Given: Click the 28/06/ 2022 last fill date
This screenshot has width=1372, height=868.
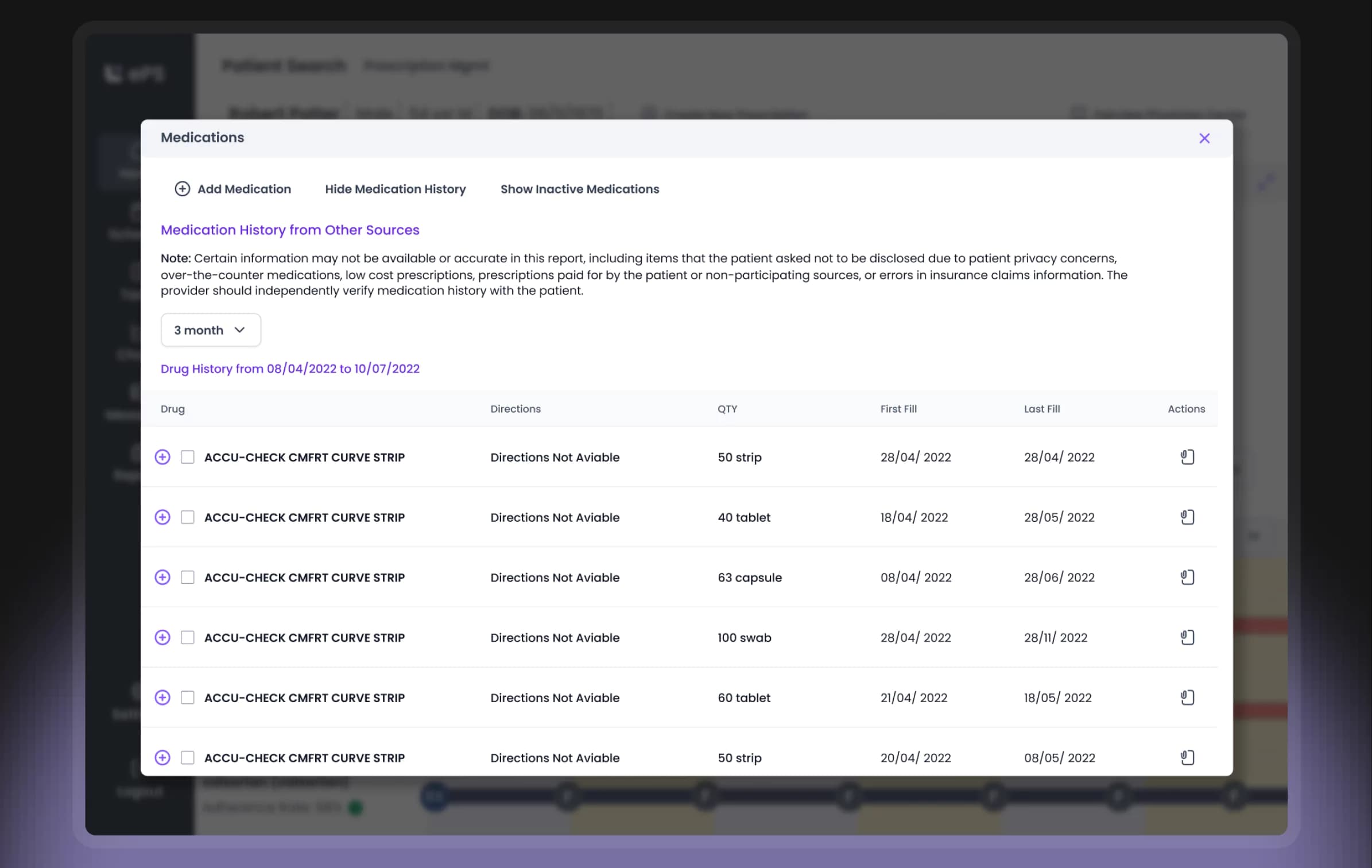Looking at the screenshot, I should point(1059,577).
